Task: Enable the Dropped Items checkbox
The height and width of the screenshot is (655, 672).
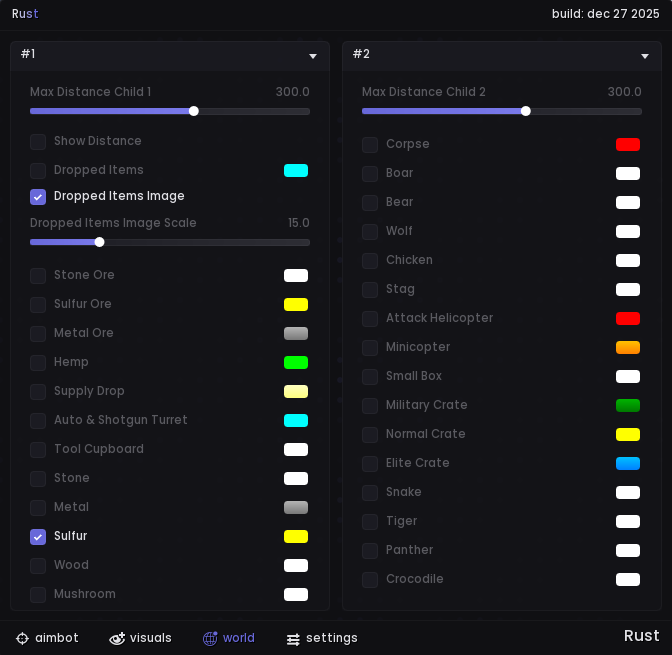Action: tap(38, 171)
